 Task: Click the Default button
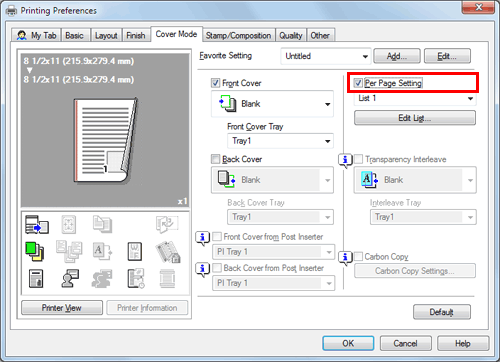442,312
